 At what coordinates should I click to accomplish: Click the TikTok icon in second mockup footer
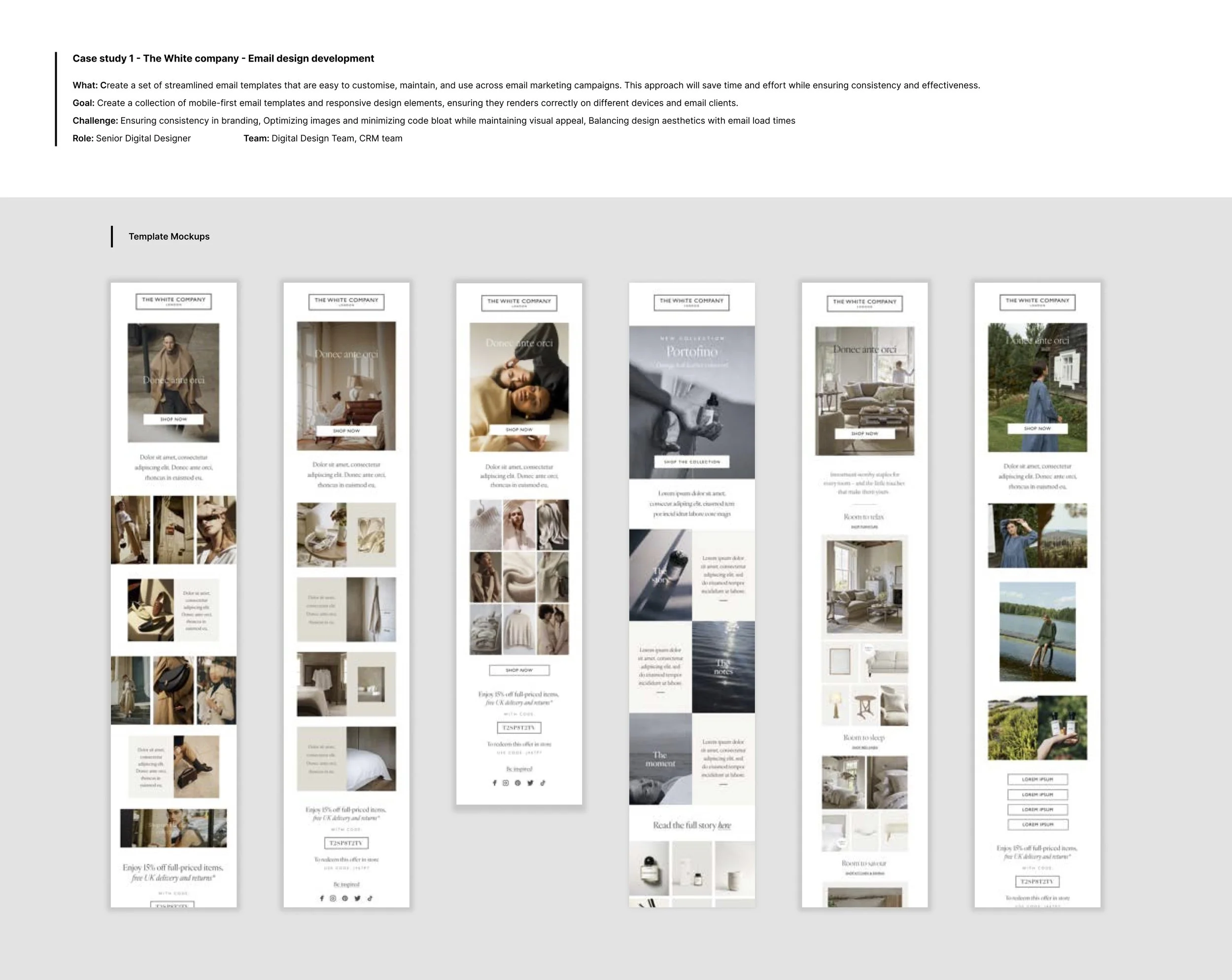[x=370, y=898]
